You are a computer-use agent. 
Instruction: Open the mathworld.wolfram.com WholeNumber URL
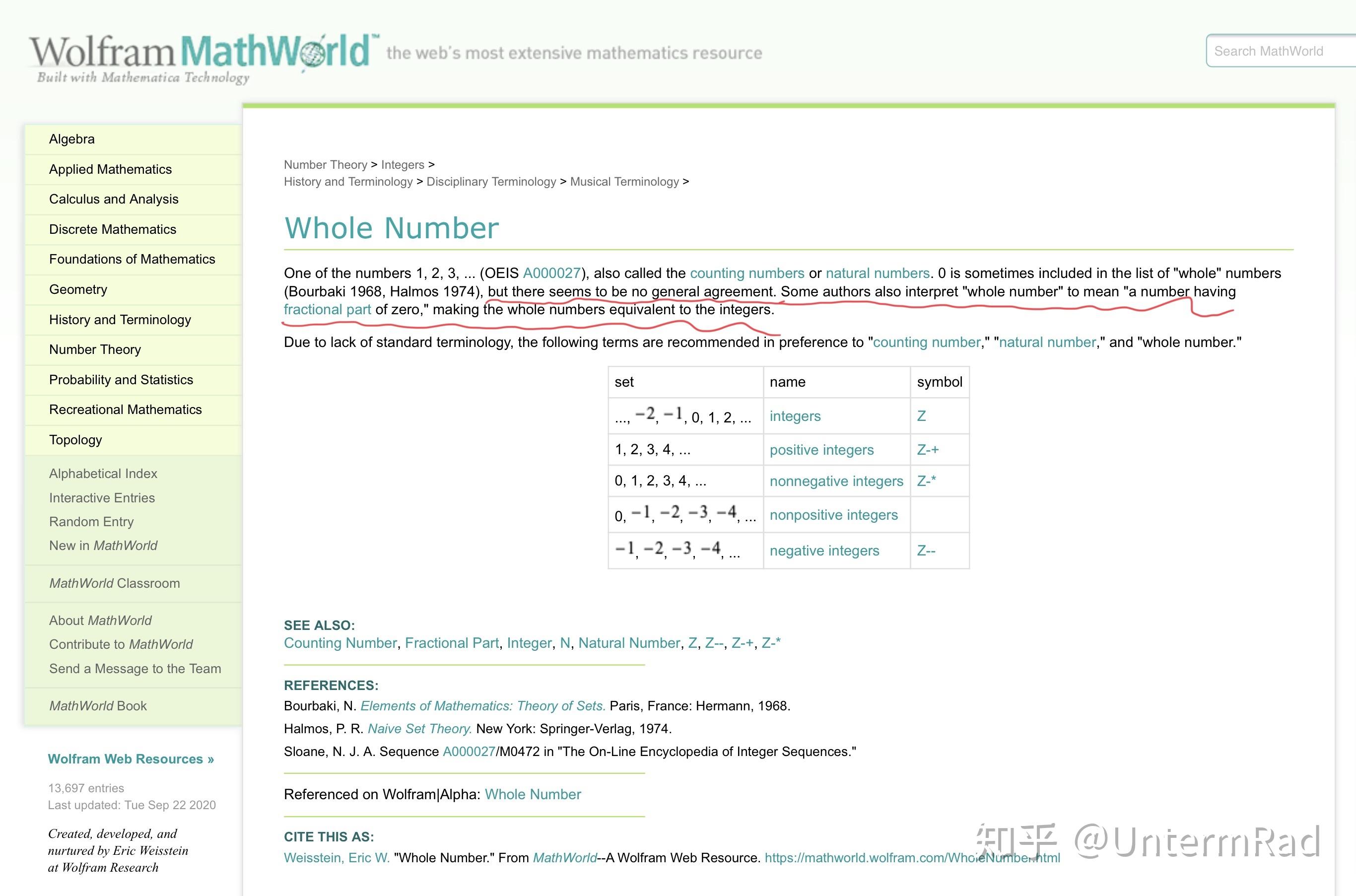(912, 858)
